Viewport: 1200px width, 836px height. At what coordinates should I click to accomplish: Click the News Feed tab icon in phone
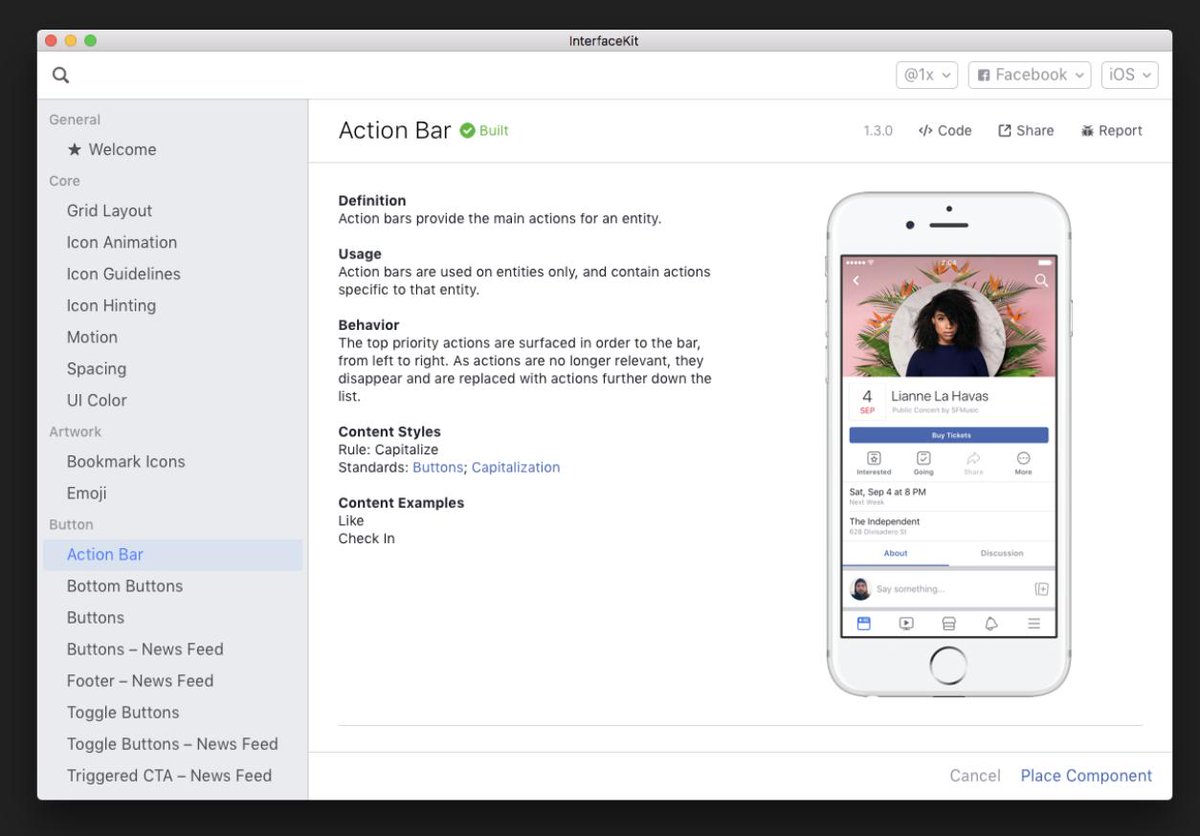[864, 624]
